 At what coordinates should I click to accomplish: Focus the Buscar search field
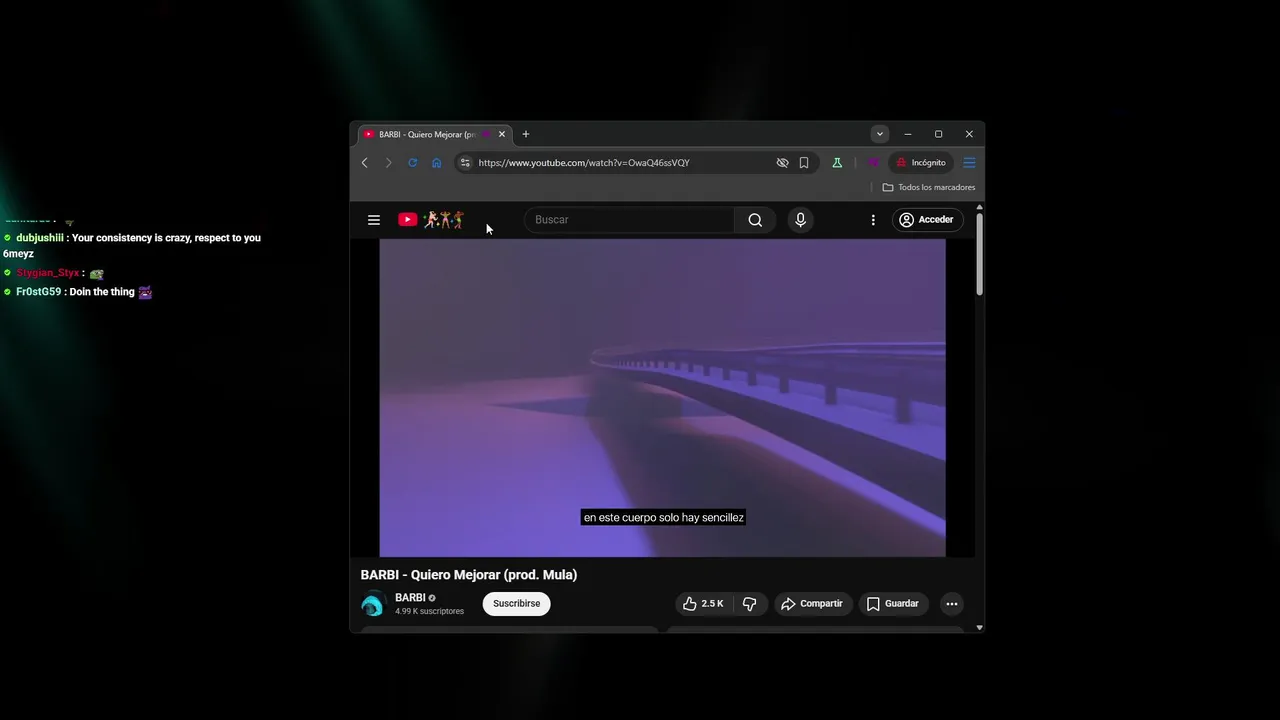click(x=630, y=220)
